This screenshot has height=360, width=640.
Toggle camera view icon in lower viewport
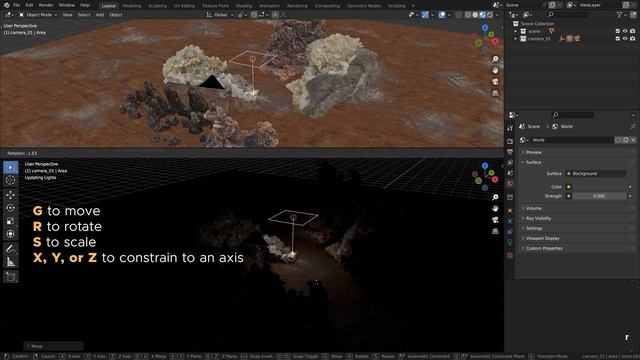(495, 220)
